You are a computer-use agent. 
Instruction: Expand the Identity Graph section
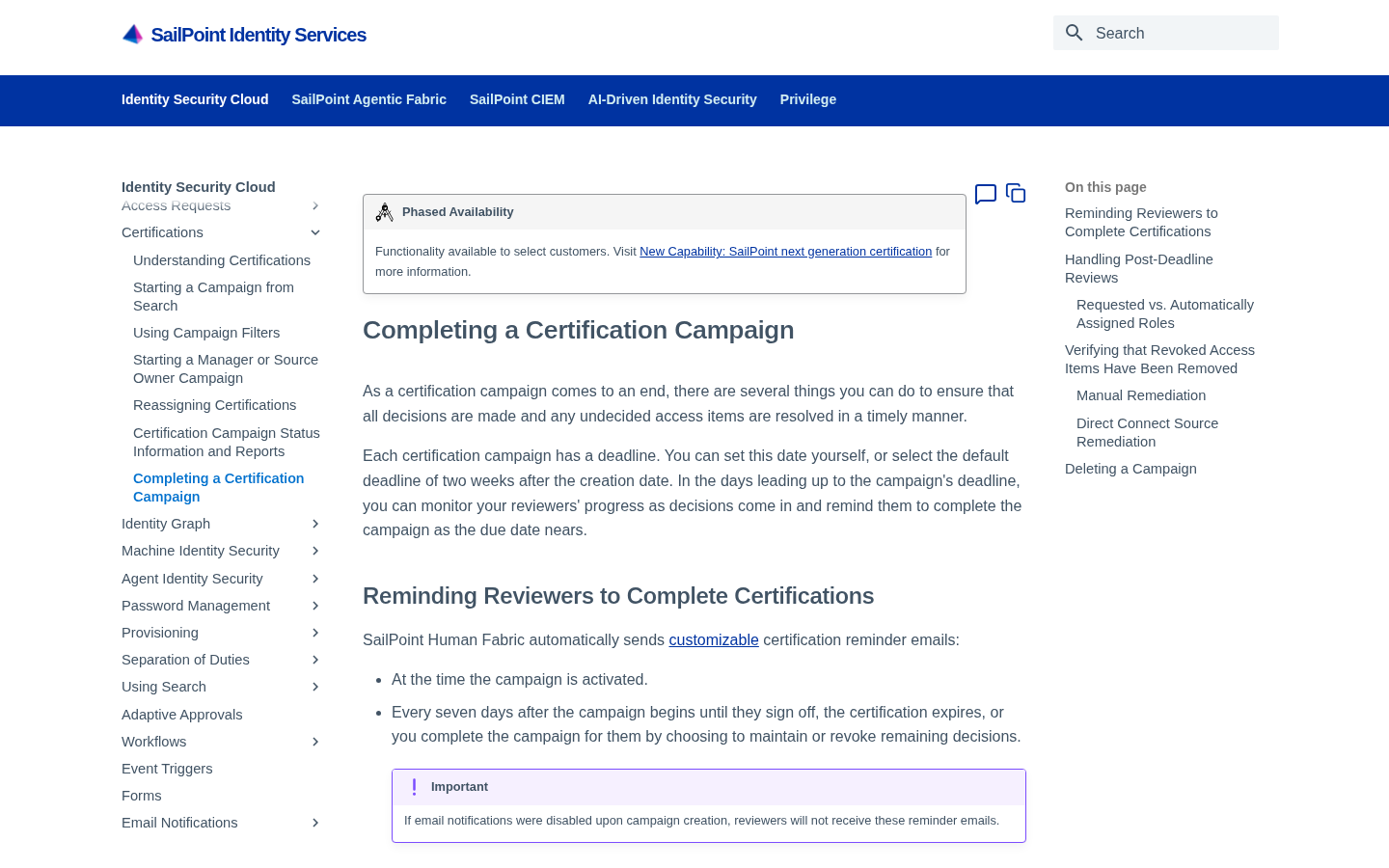click(x=315, y=524)
